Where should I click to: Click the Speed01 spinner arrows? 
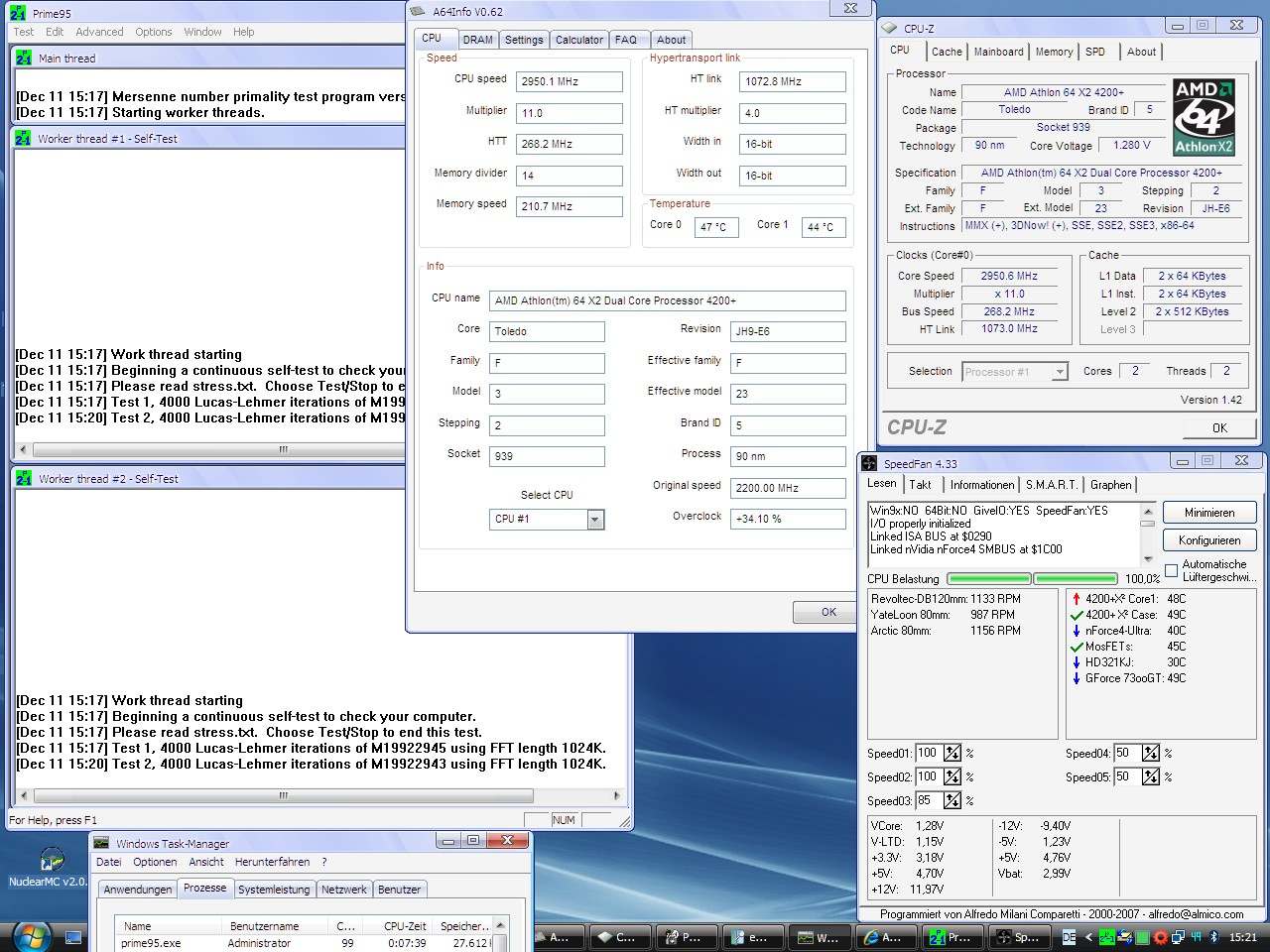[x=952, y=753]
